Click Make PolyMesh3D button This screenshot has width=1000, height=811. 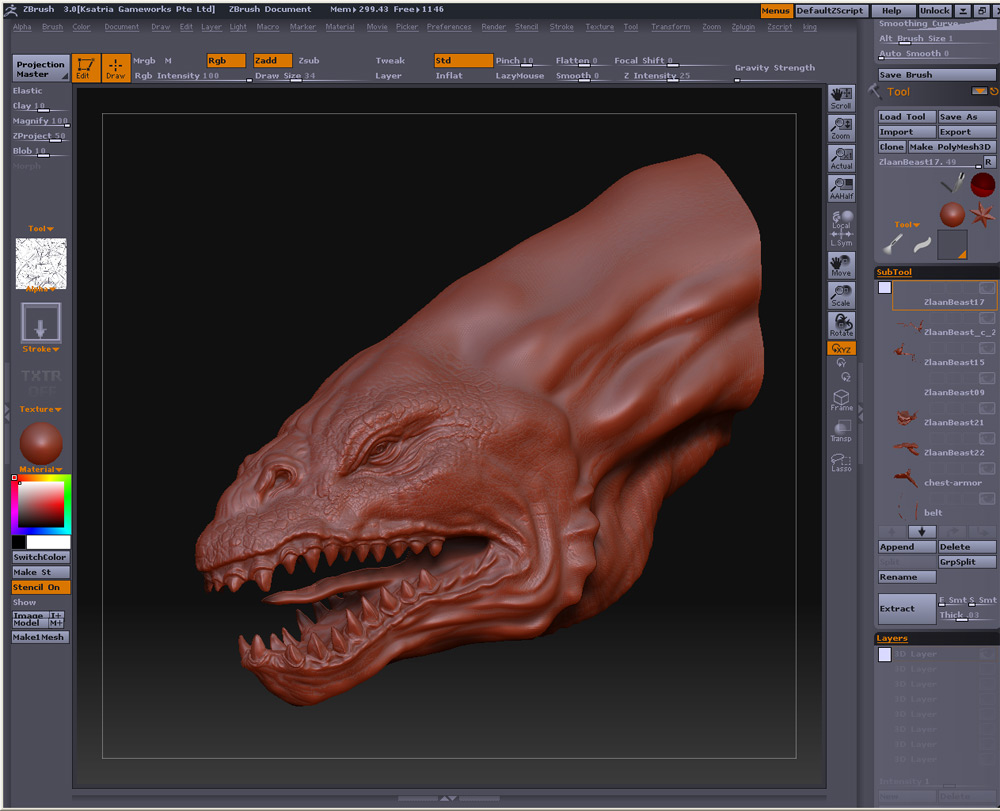(x=952, y=147)
